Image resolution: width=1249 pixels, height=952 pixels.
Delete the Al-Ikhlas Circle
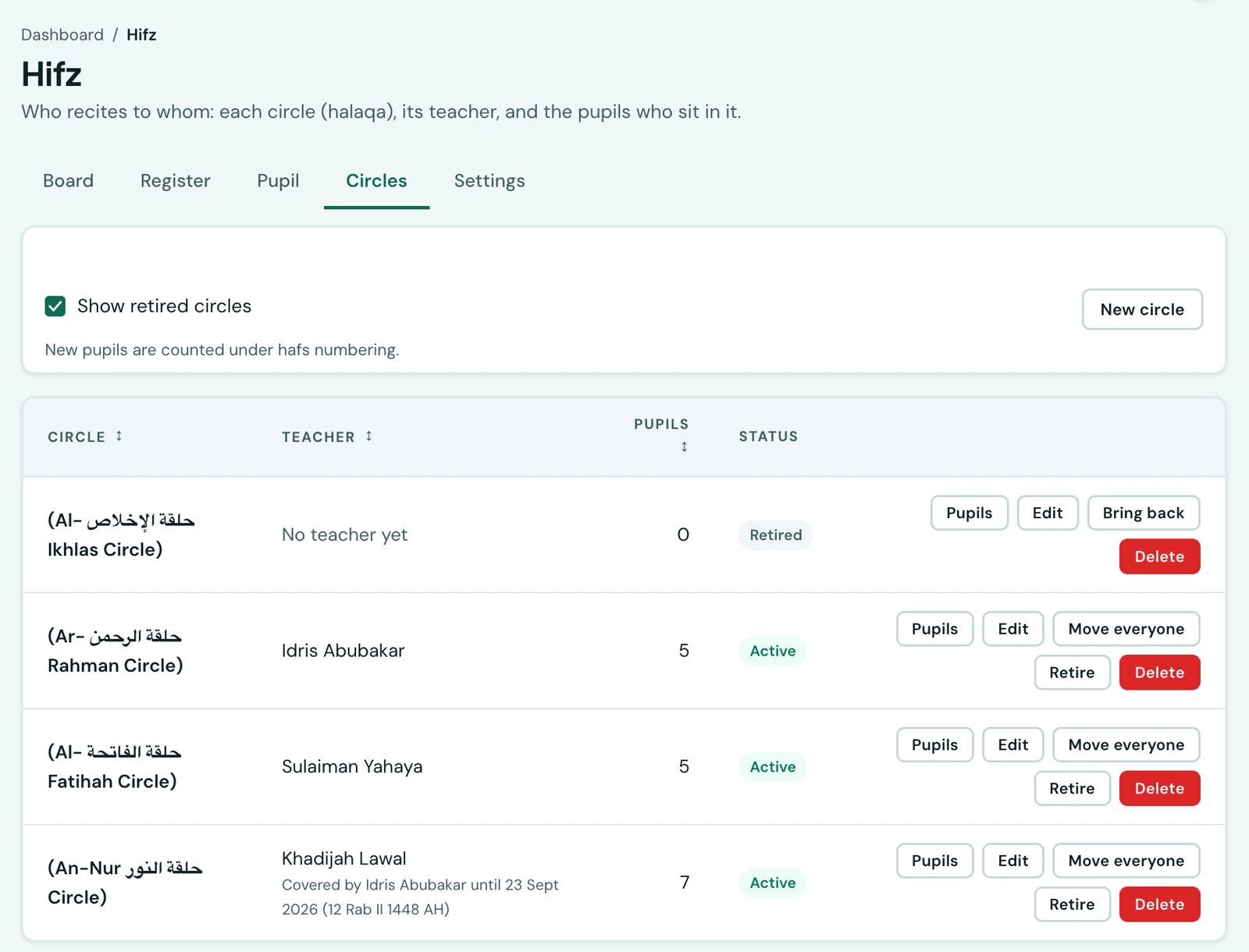[x=1159, y=556]
